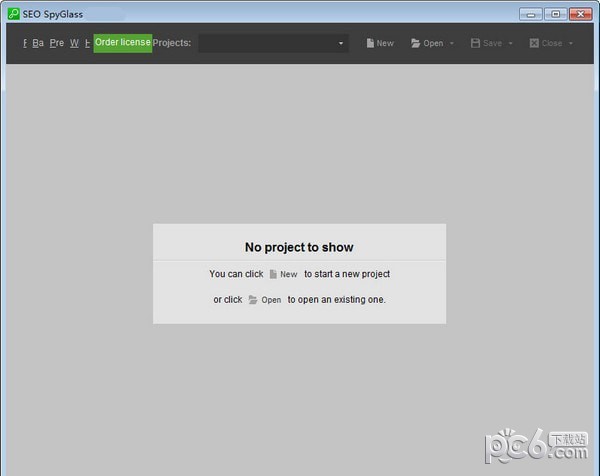
Task: Click the Close project toolbar button
Action: 546,43
